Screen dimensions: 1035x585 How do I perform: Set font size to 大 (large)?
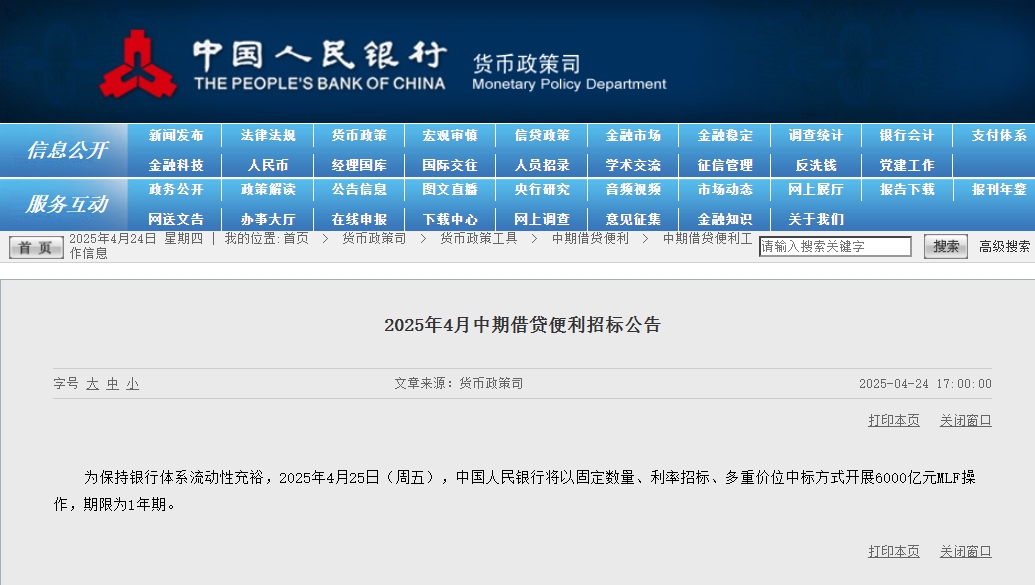coord(92,384)
